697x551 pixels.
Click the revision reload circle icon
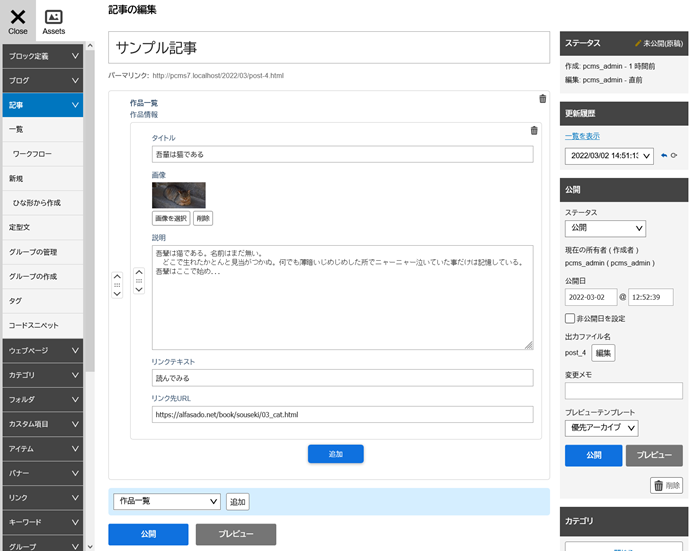coord(674,156)
